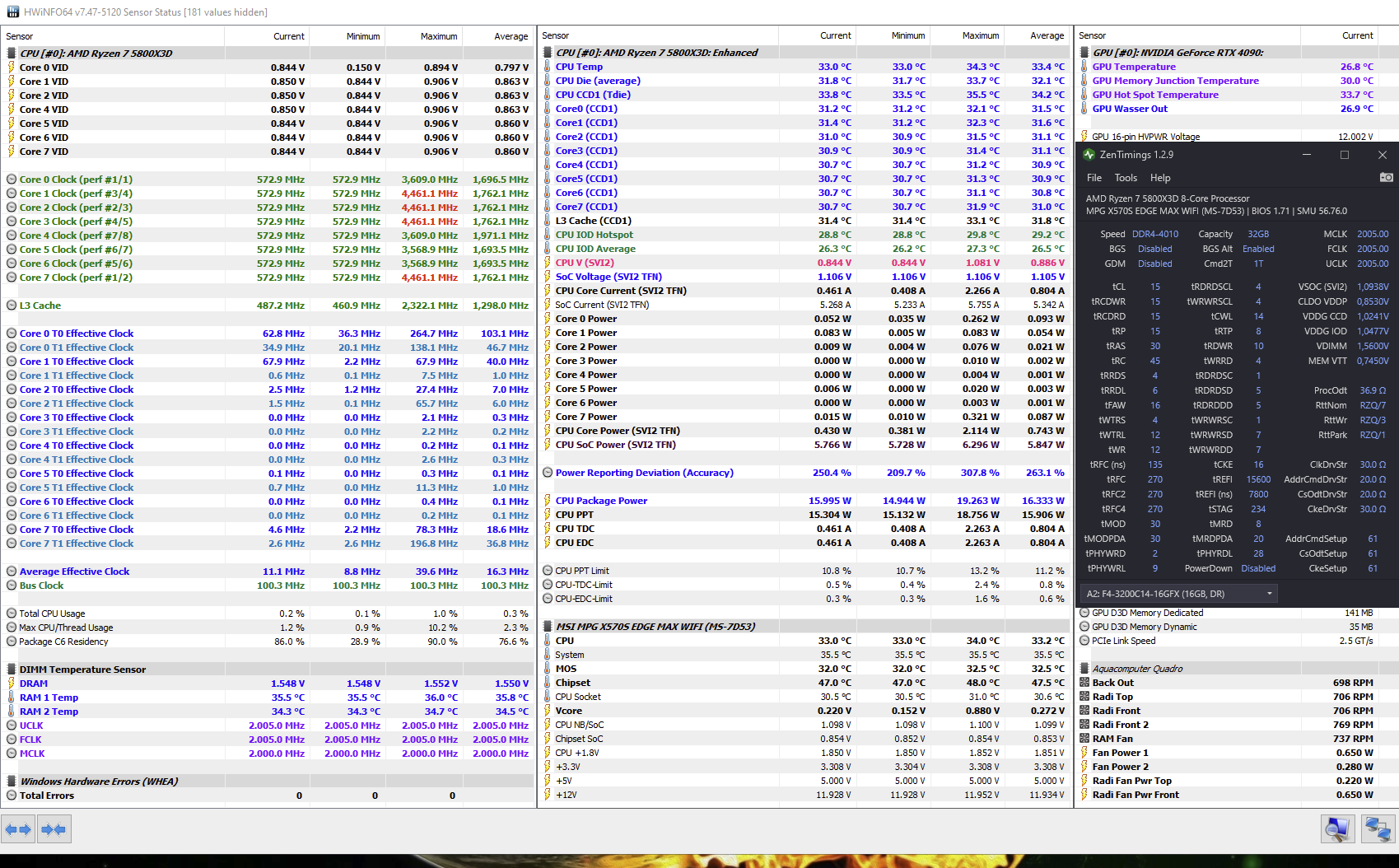The width and height of the screenshot is (1399, 868).
Task: Select the GPU Wasser Out row
Action: pos(1238,109)
